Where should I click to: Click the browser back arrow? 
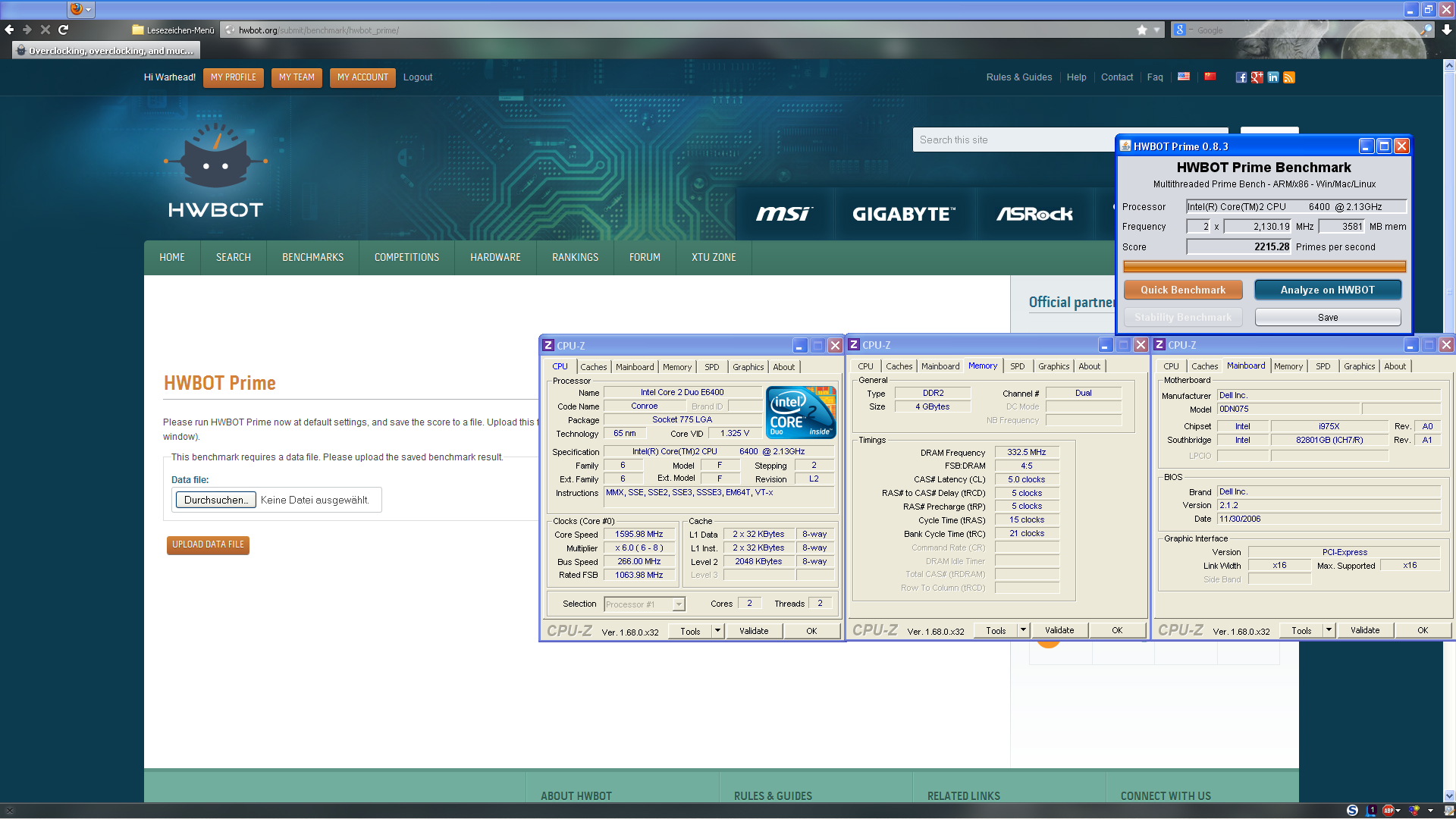click(9, 30)
